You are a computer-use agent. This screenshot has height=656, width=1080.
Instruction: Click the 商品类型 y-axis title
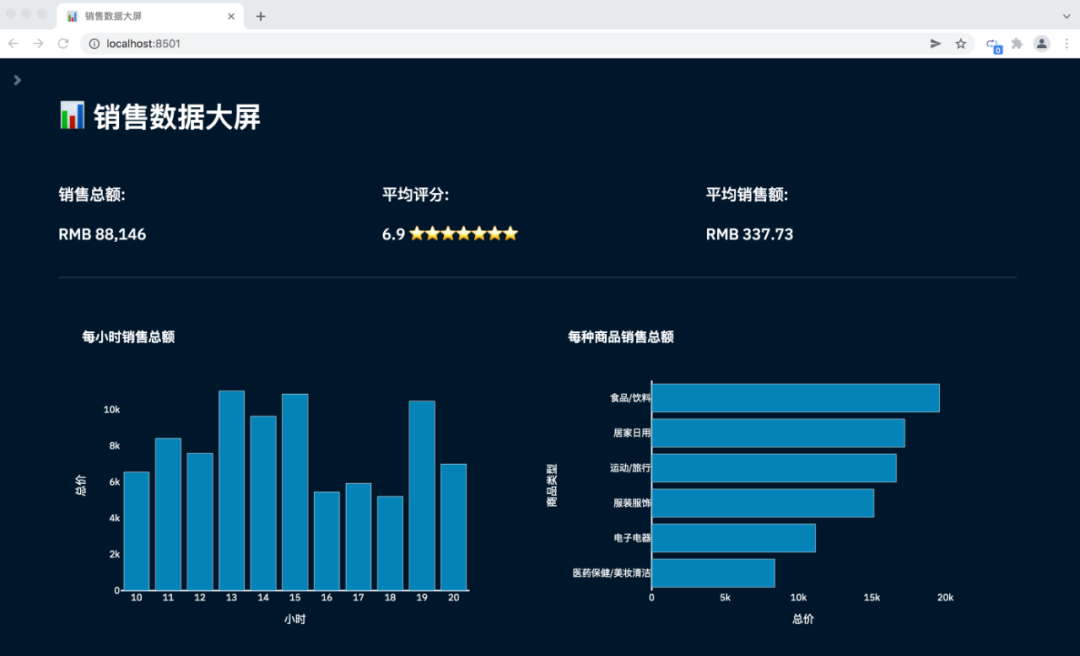552,485
